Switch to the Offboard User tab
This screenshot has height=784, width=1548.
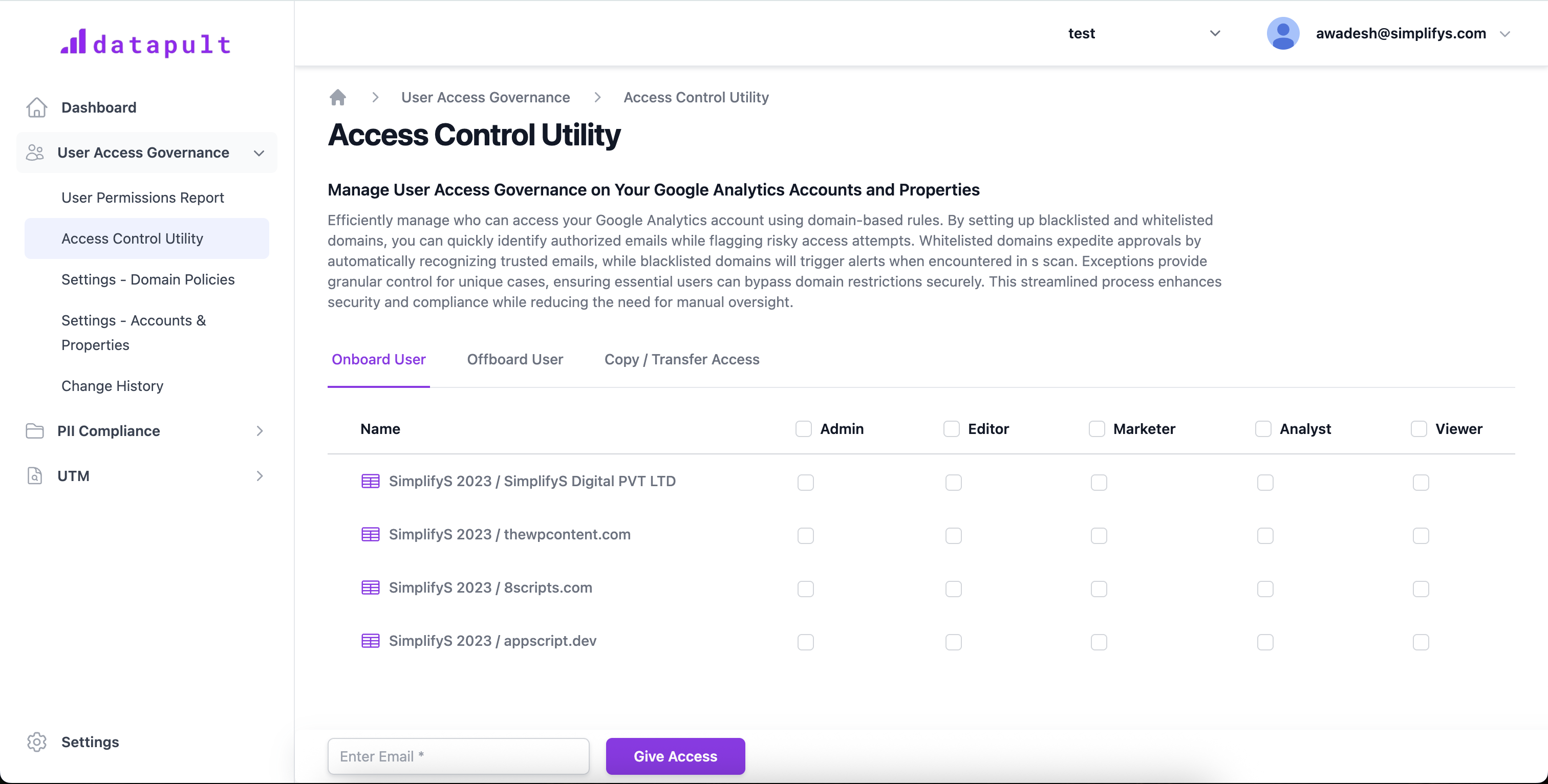(514, 359)
